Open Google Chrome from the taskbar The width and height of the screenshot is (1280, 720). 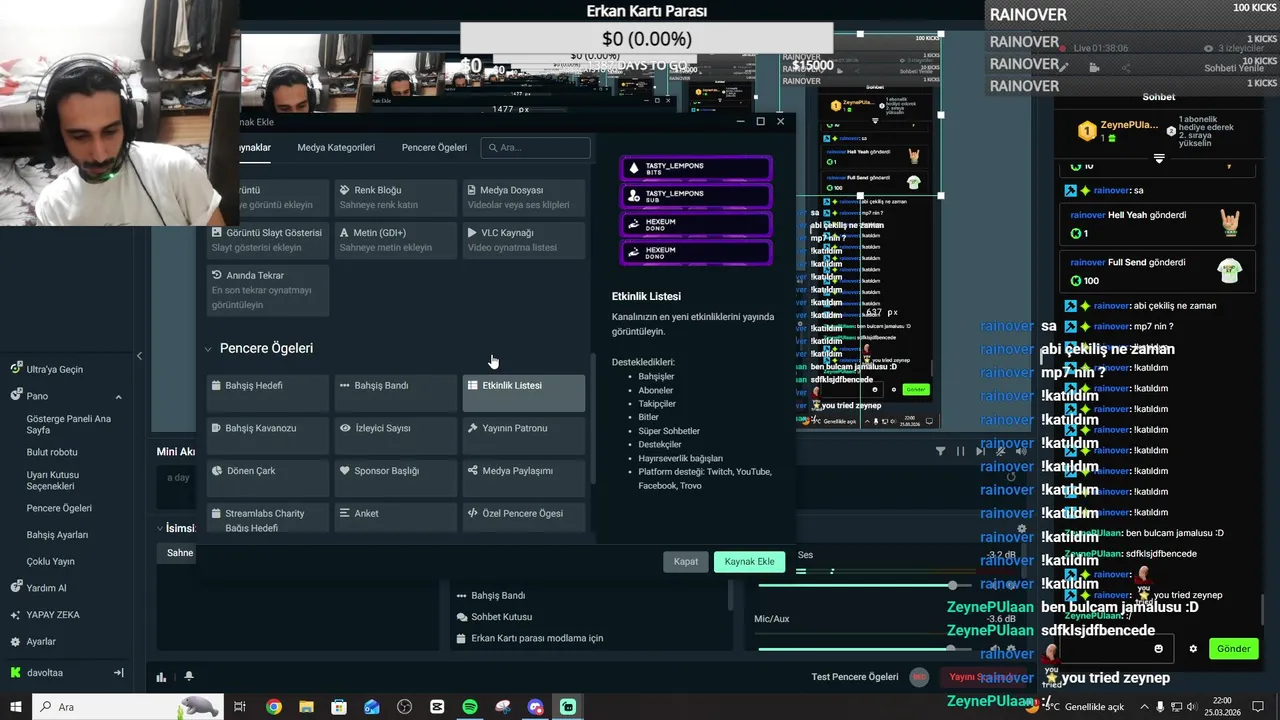(273, 707)
